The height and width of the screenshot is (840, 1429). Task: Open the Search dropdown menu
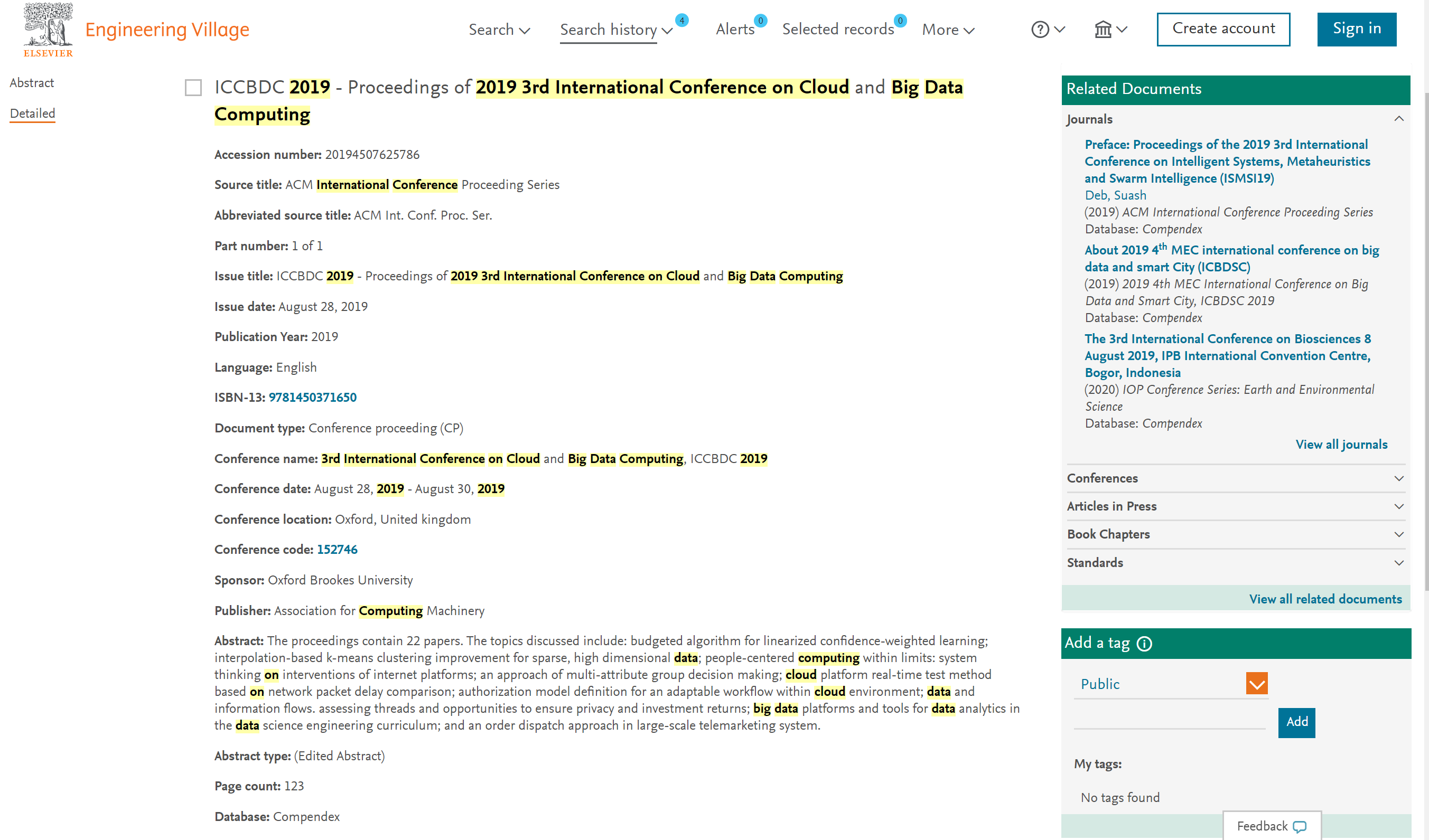click(499, 30)
